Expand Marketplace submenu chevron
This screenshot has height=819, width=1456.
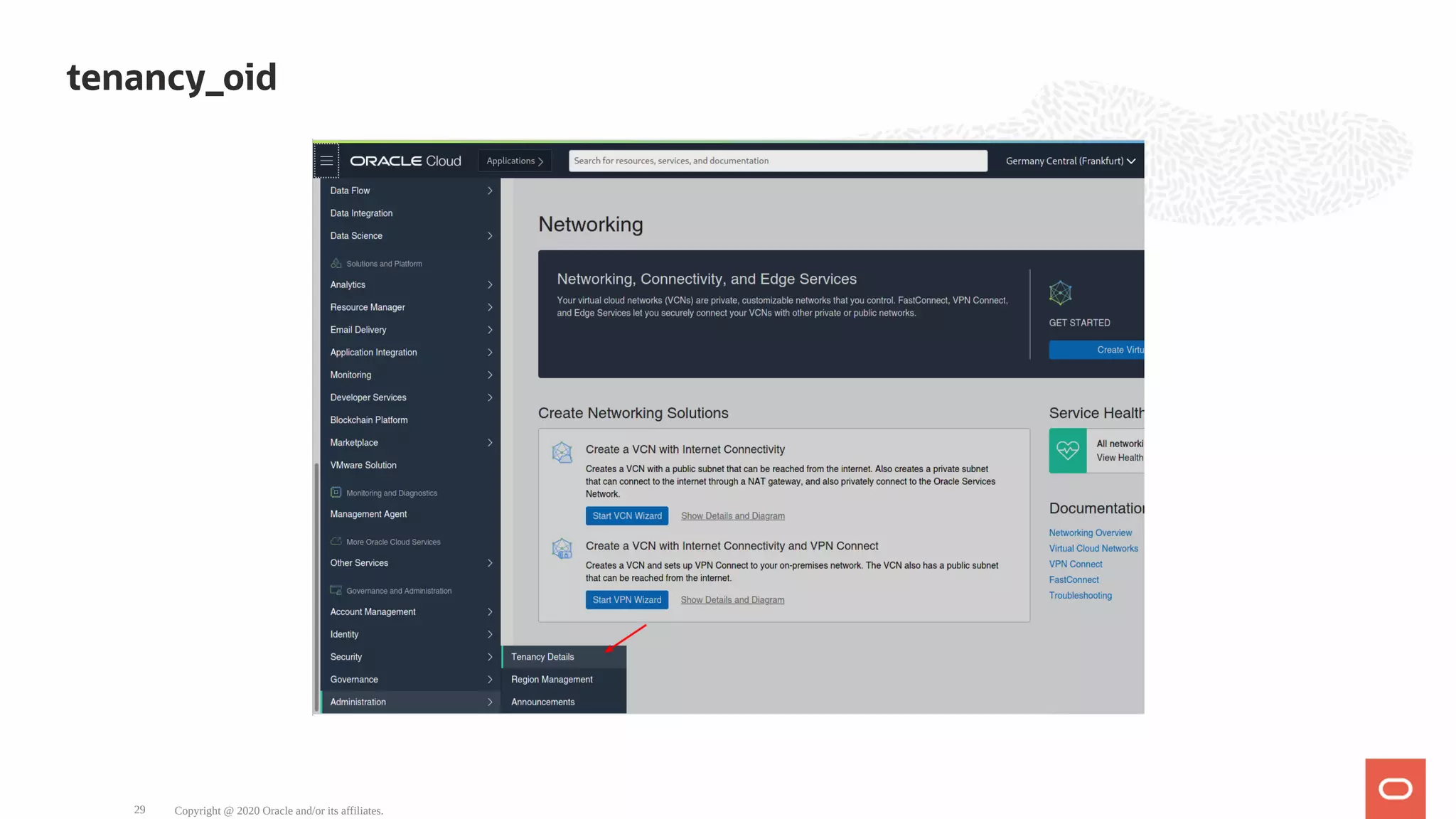click(x=490, y=443)
